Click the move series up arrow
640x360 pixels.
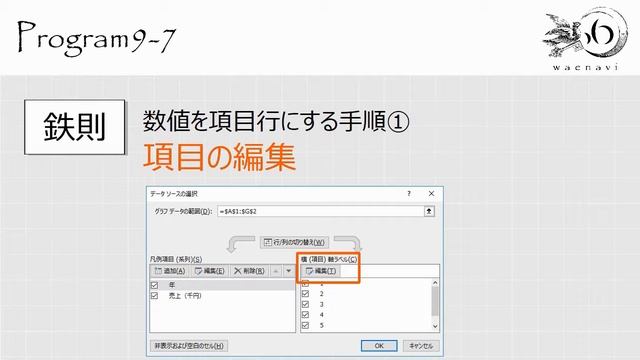coord(276,271)
